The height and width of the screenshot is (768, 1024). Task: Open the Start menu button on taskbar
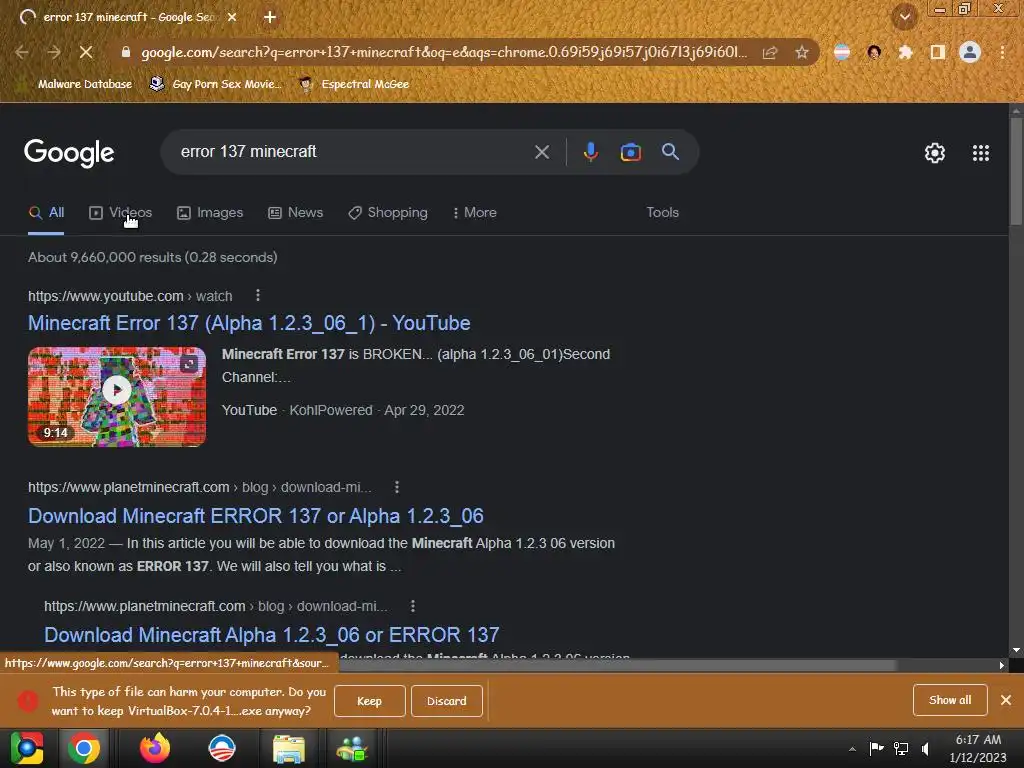pos(27,748)
